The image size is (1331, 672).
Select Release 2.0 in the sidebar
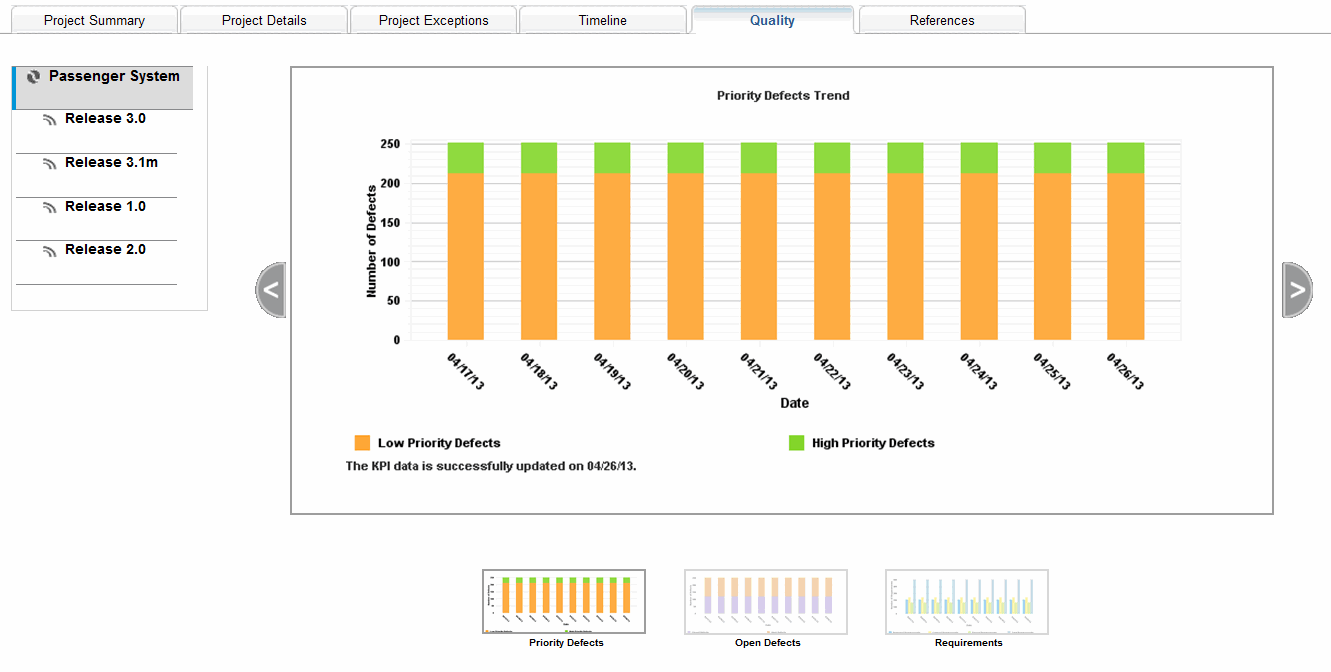[x=105, y=249]
